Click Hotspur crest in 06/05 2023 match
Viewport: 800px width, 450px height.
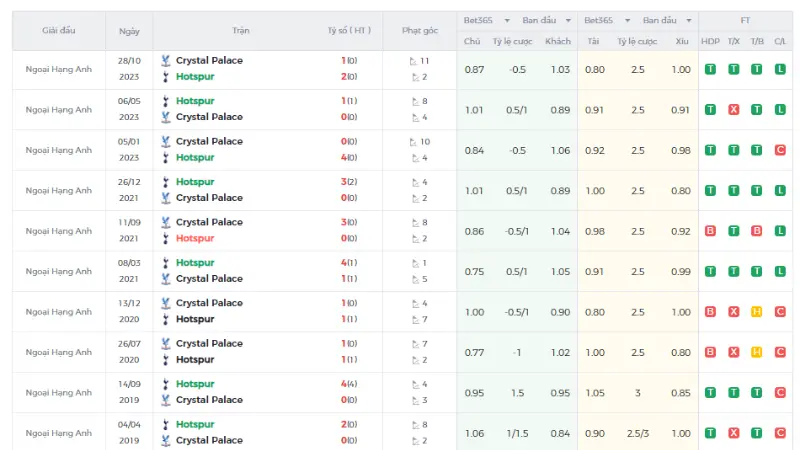(165, 101)
